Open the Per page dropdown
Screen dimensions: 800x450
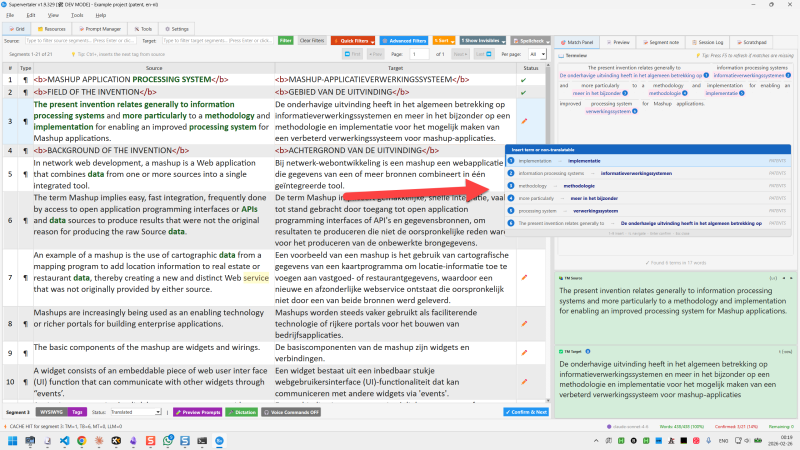pyautogui.click(x=537, y=54)
